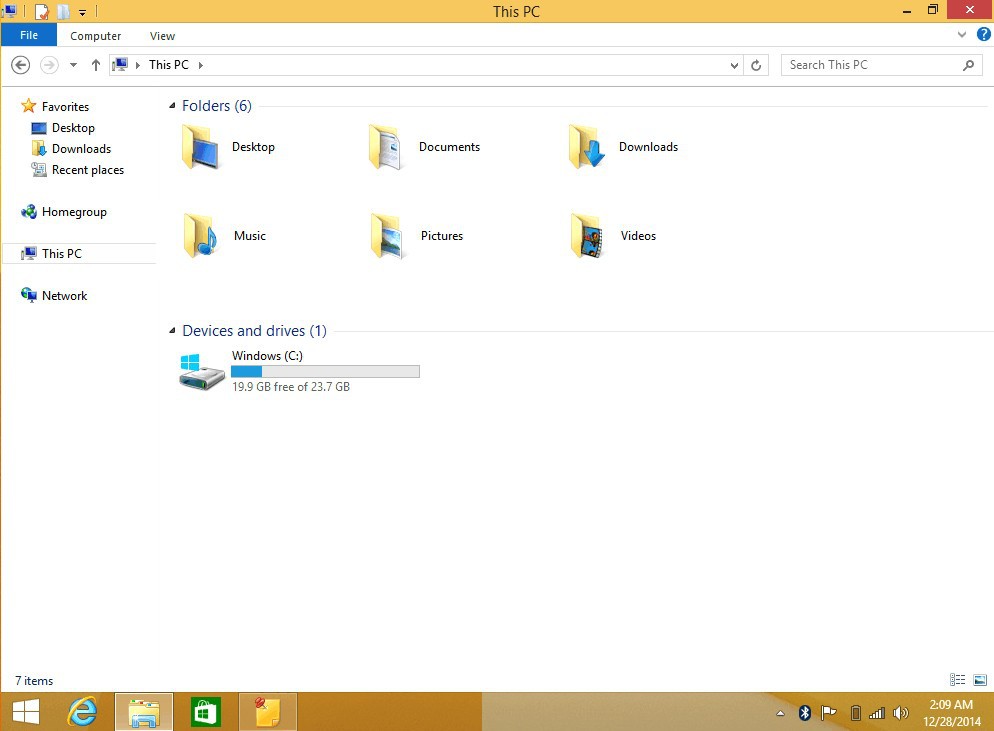Expand the address bar history dropdown
994x731 pixels.
pyautogui.click(x=736, y=65)
